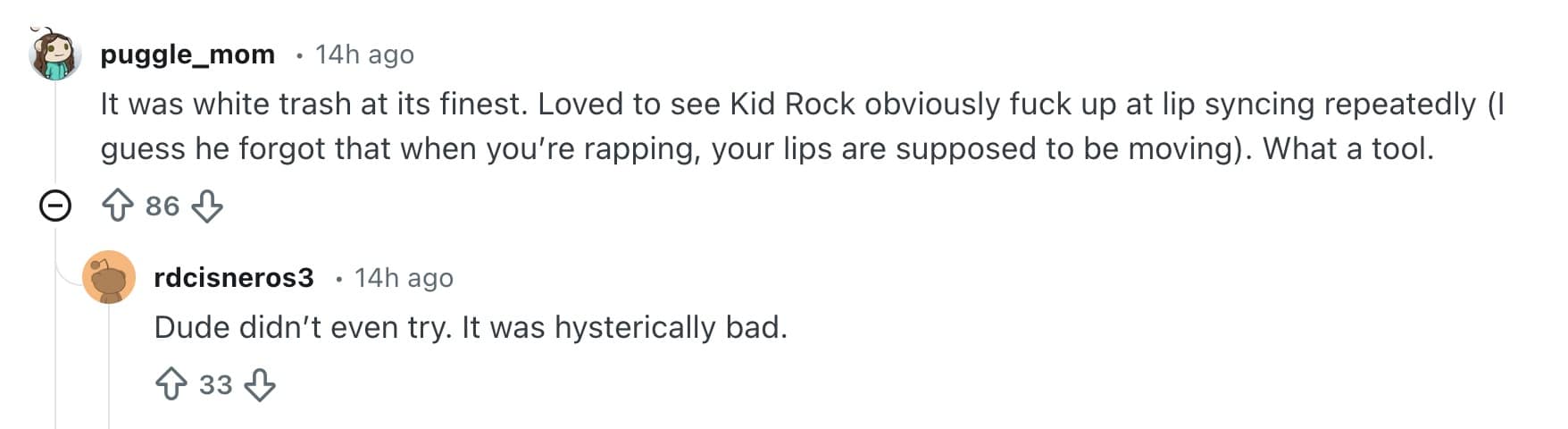Upvote the rdcisneros3 reply
Screen dimensions: 1568x429
(x=171, y=385)
